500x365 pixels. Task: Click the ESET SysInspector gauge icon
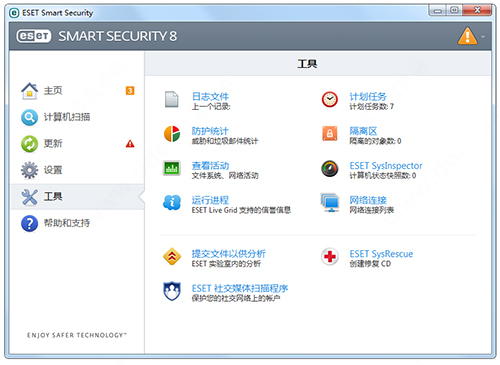329,168
